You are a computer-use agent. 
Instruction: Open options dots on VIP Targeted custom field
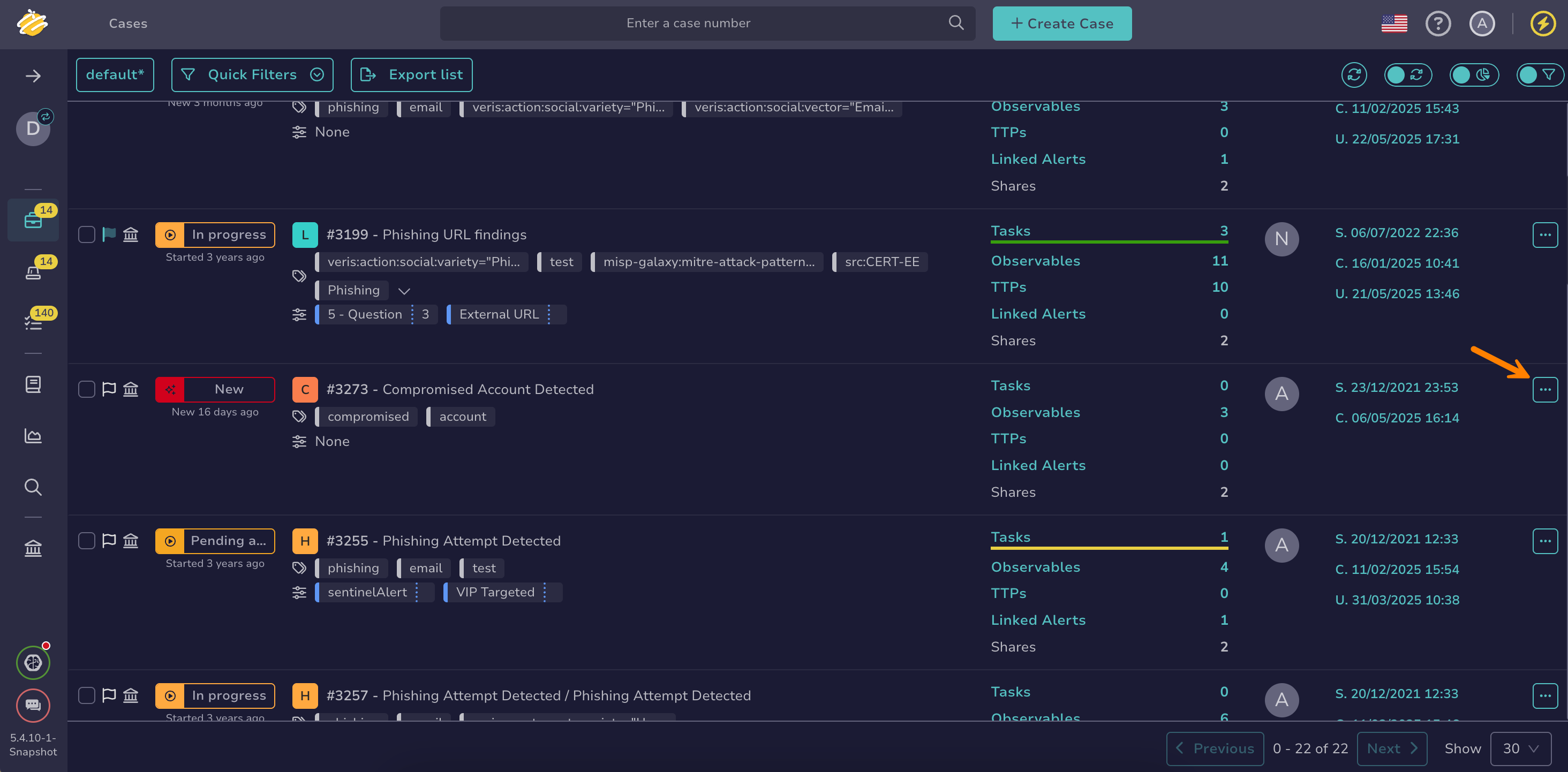click(x=544, y=593)
